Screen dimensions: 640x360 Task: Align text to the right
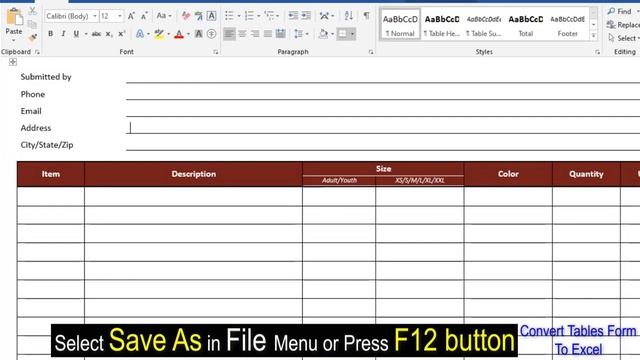[x=255, y=34]
